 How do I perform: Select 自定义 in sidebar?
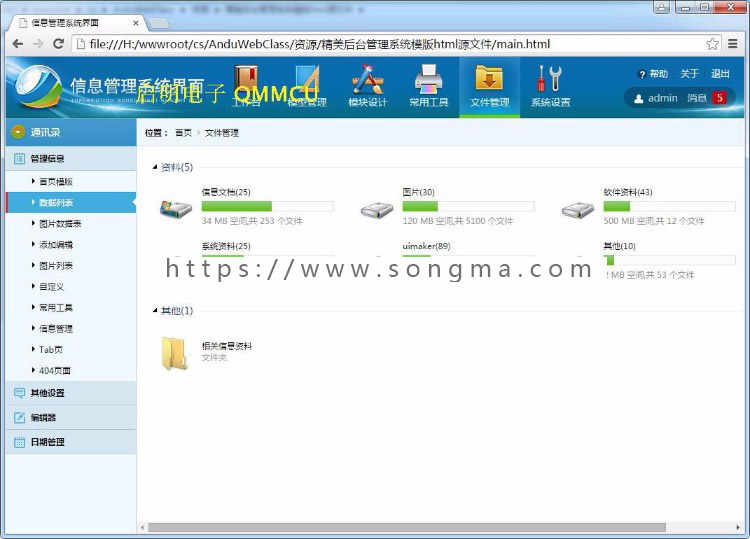51,287
